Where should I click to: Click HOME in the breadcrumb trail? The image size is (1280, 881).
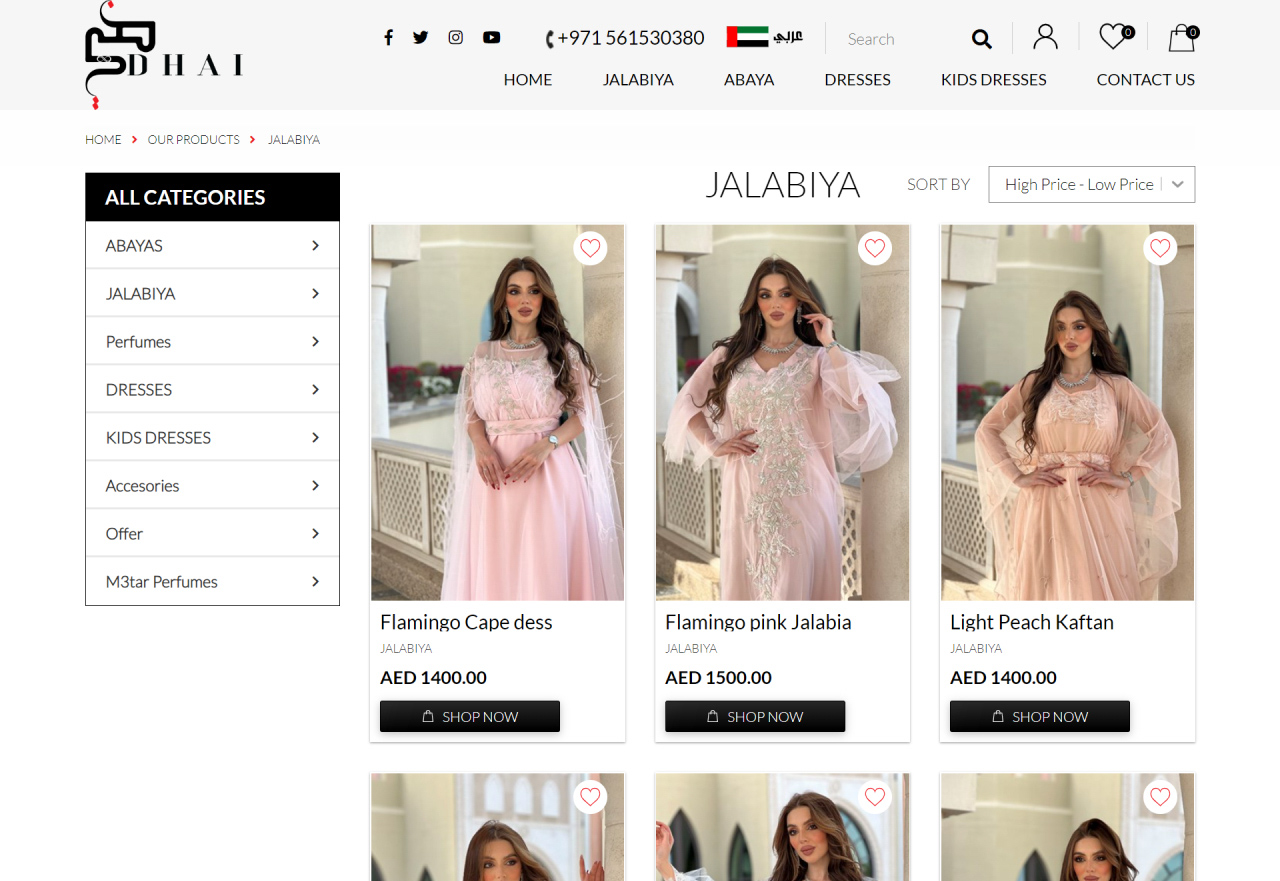coord(103,139)
